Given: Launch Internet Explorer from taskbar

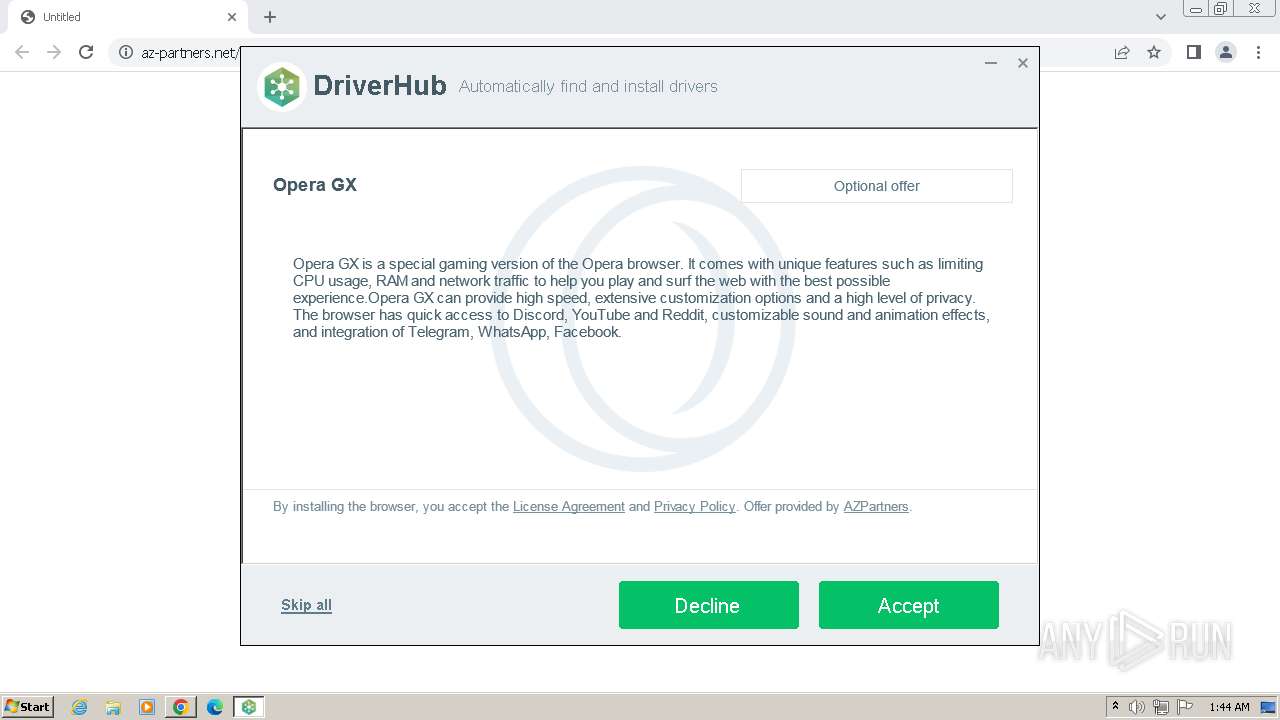Looking at the screenshot, I should (x=79, y=707).
